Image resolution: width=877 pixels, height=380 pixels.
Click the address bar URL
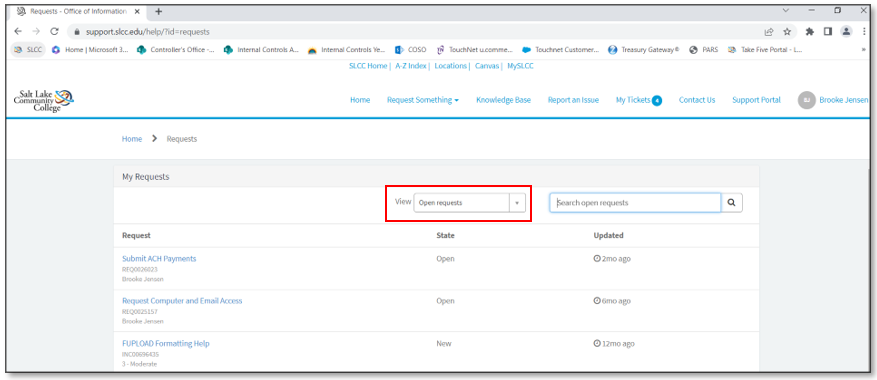(148, 32)
